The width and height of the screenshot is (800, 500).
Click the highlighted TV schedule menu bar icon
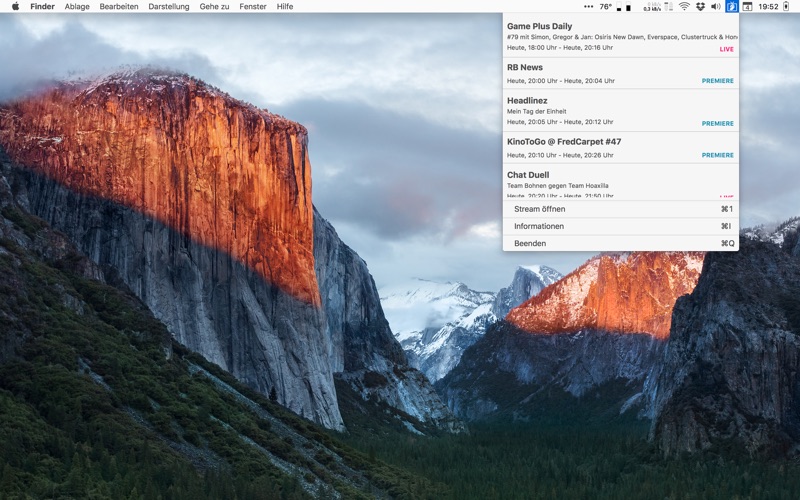[x=732, y=6]
